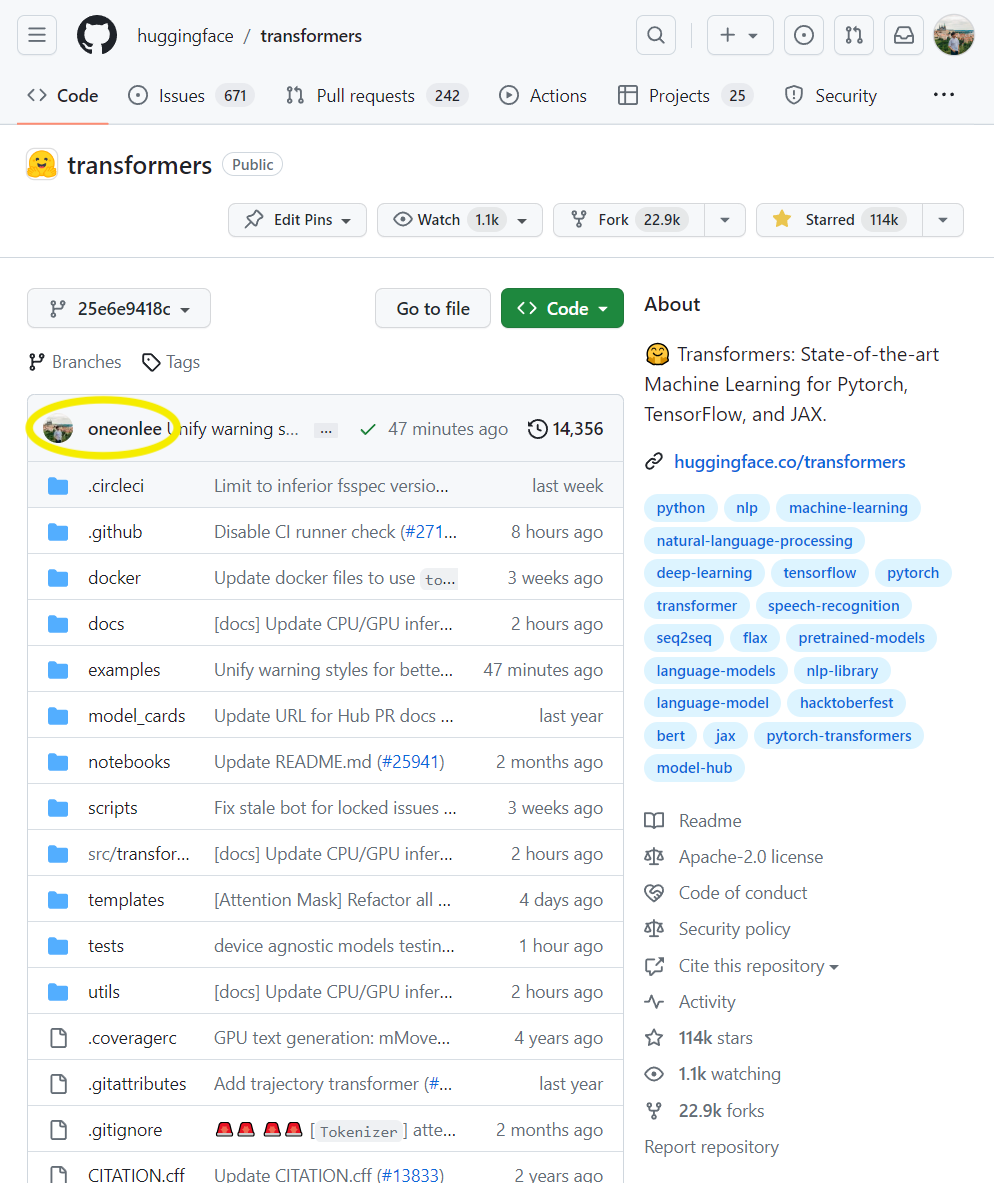The image size is (994, 1183).
Task: Open huggingface.co/transformers website link
Action: [x=789, y=462]
